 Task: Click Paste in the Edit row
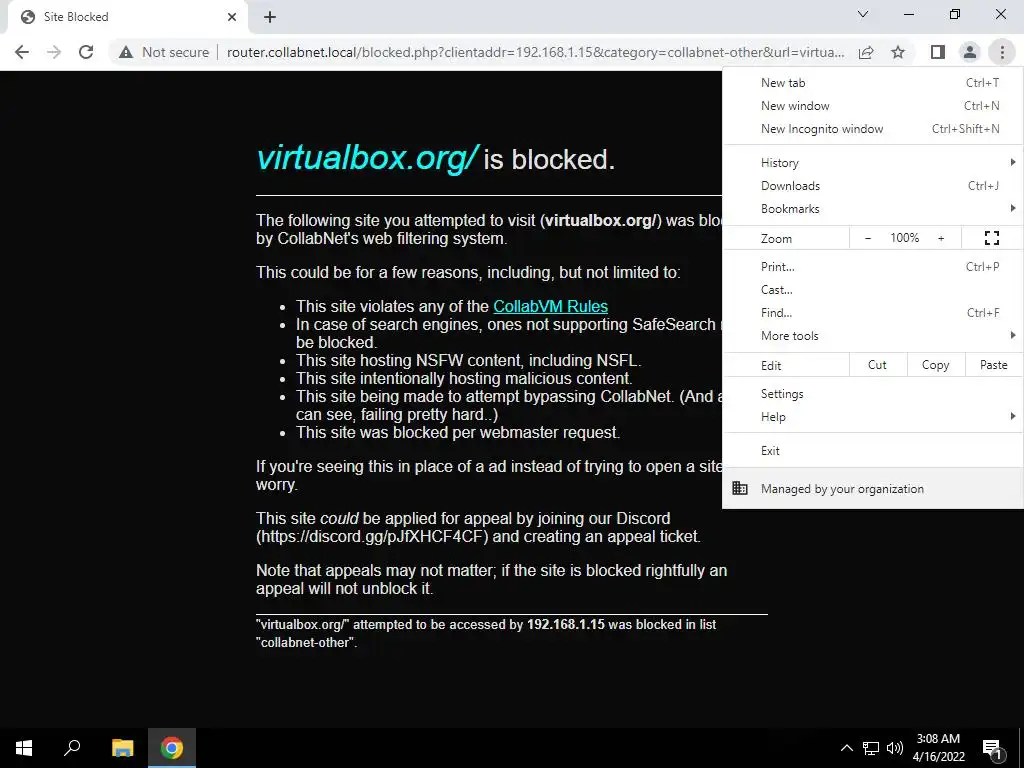(x=993, y=365)
